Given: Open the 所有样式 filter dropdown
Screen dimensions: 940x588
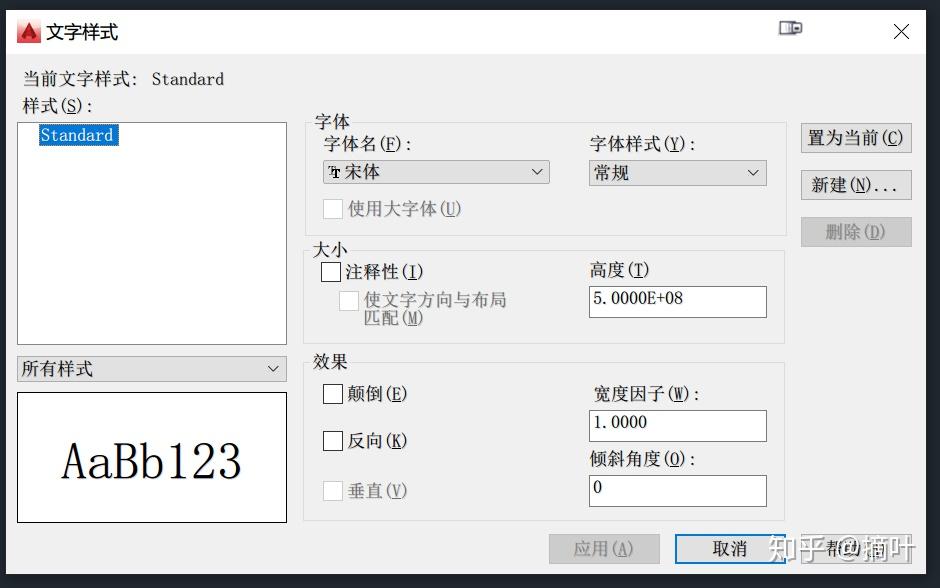Looking at the screenshot, I should tap(152, 369).
